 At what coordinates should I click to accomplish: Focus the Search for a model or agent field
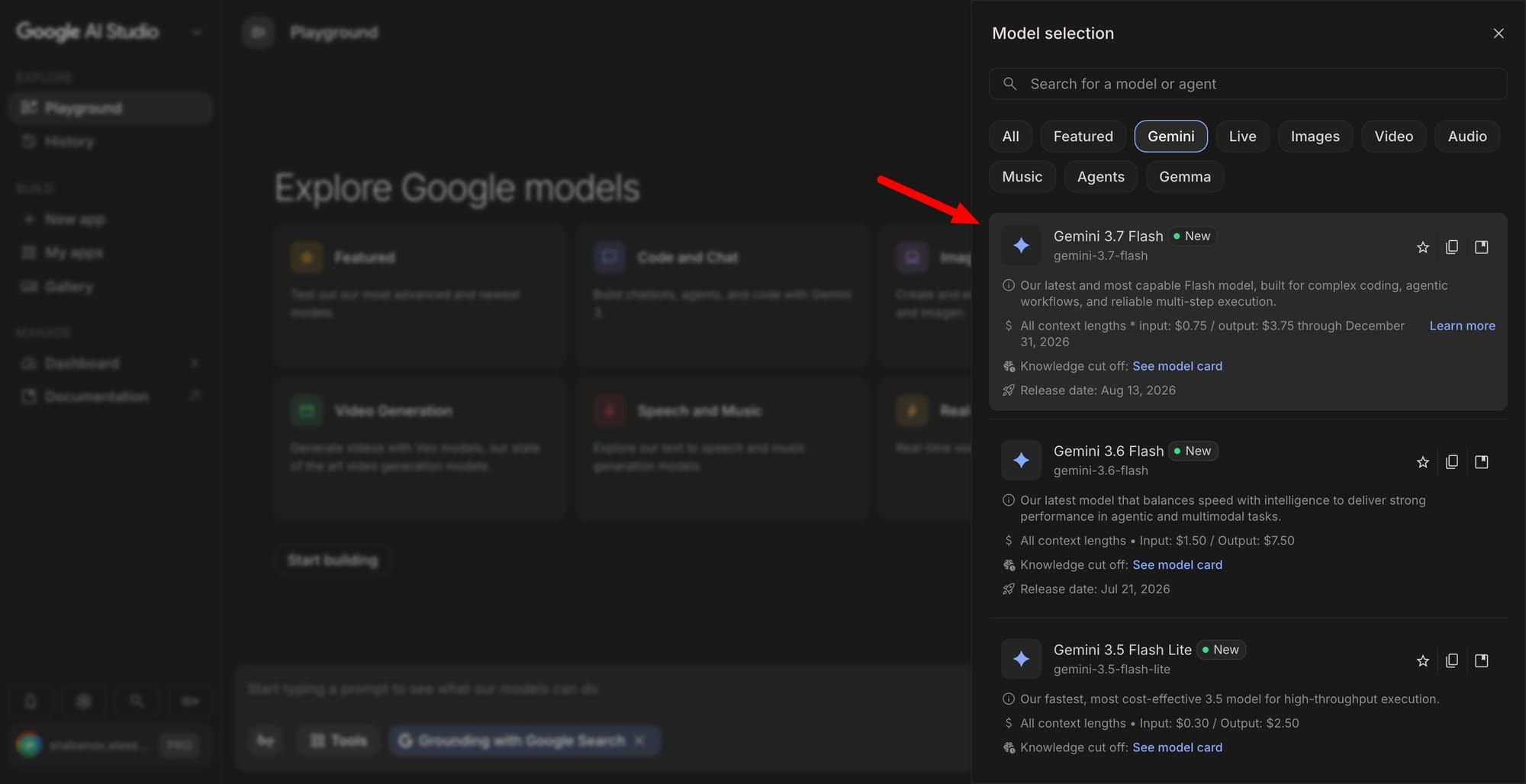click(1248, 84)
